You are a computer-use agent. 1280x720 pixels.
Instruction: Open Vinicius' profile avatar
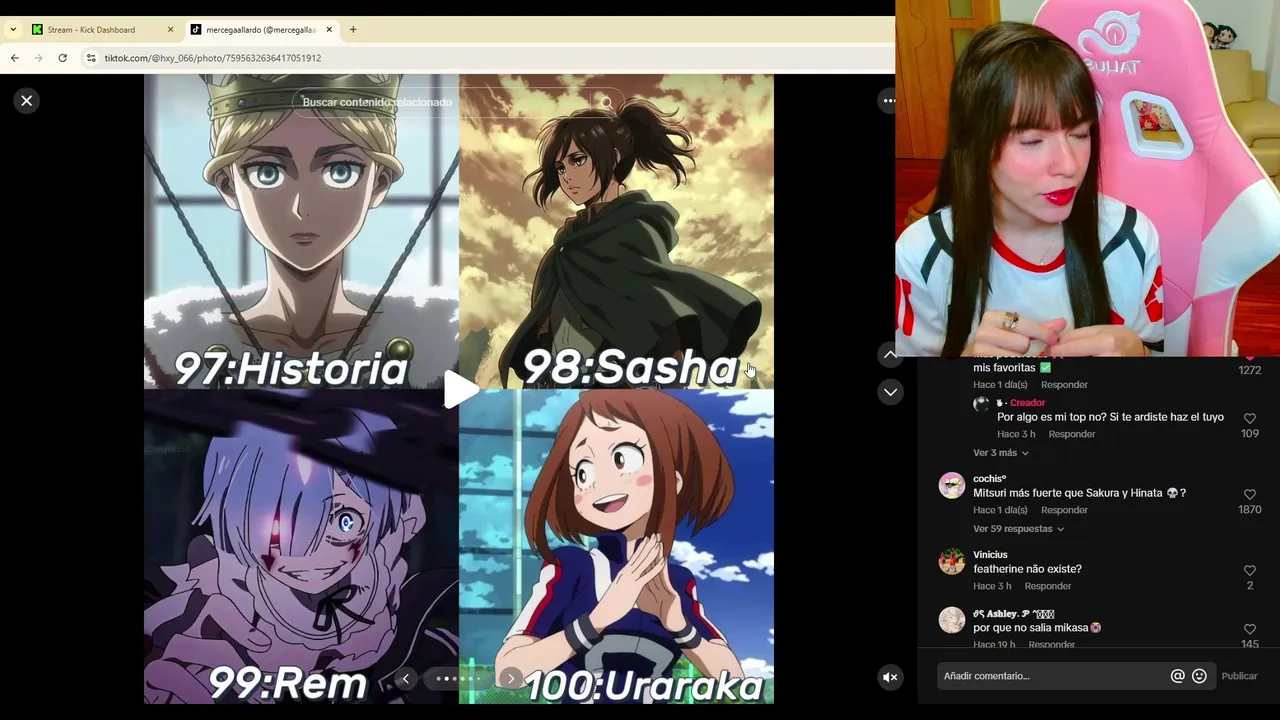952,561
